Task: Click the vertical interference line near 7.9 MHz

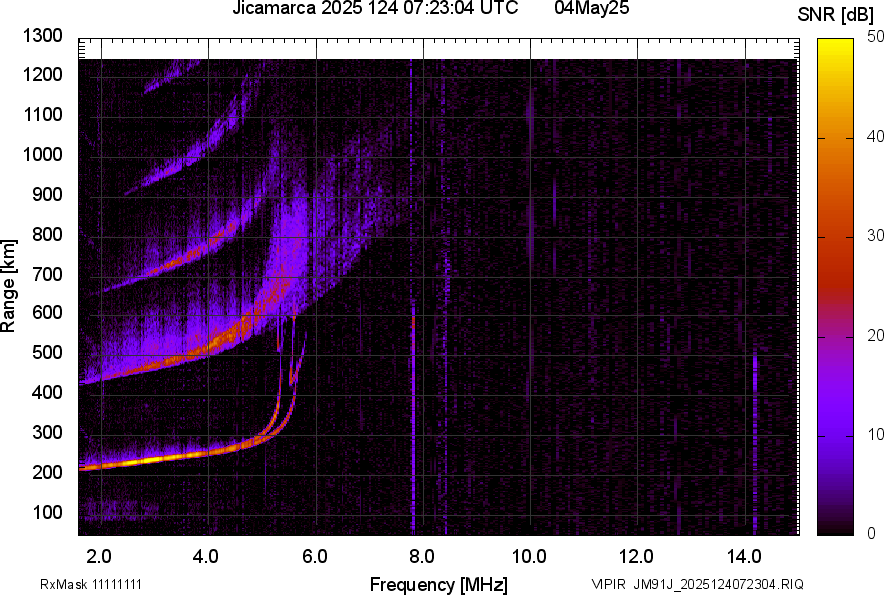Action: (413, 417)
